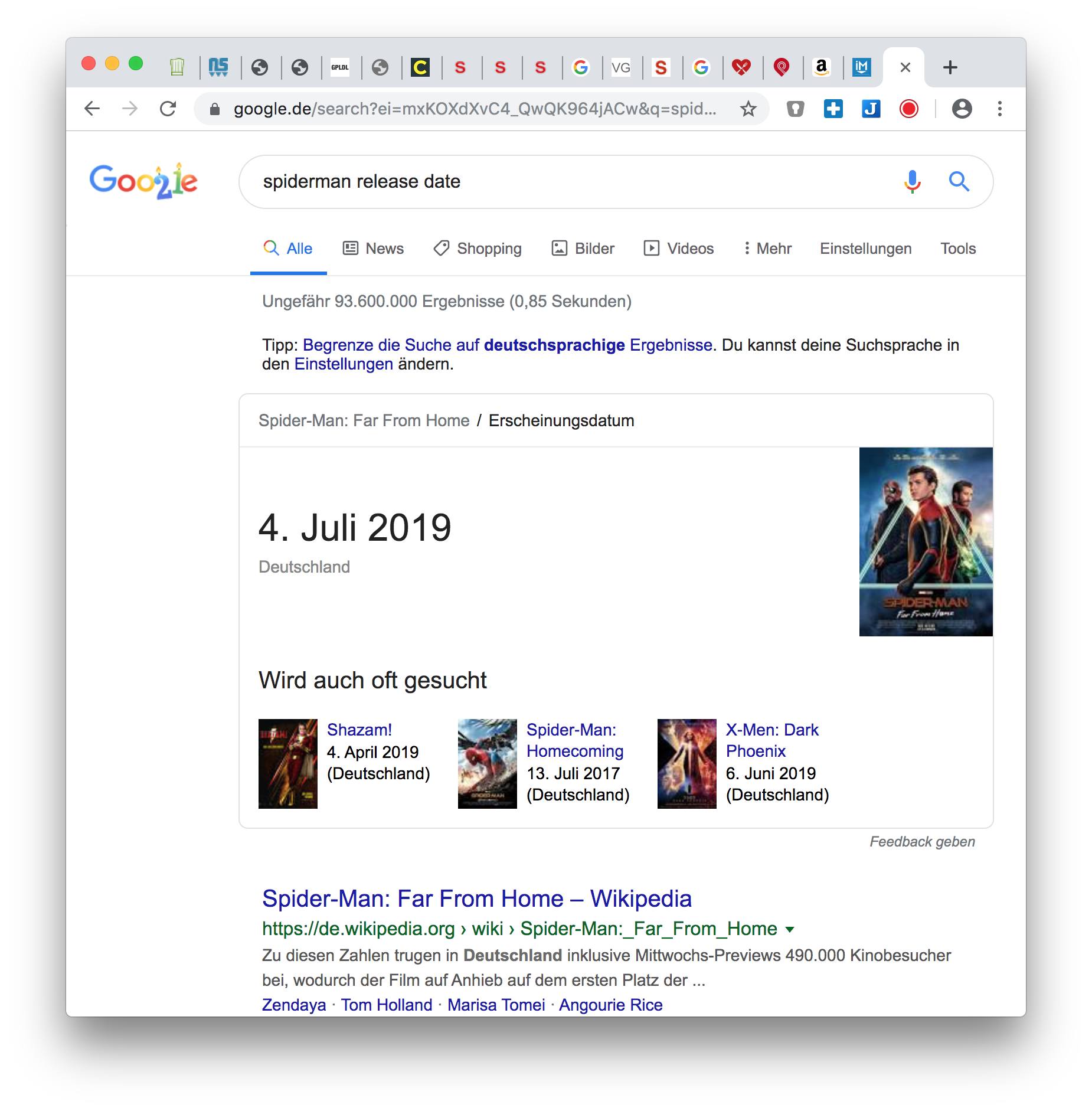The image size is (1092, 1111).
Task: Switch to the red heart favicon tab
Action: coord(741,67)
